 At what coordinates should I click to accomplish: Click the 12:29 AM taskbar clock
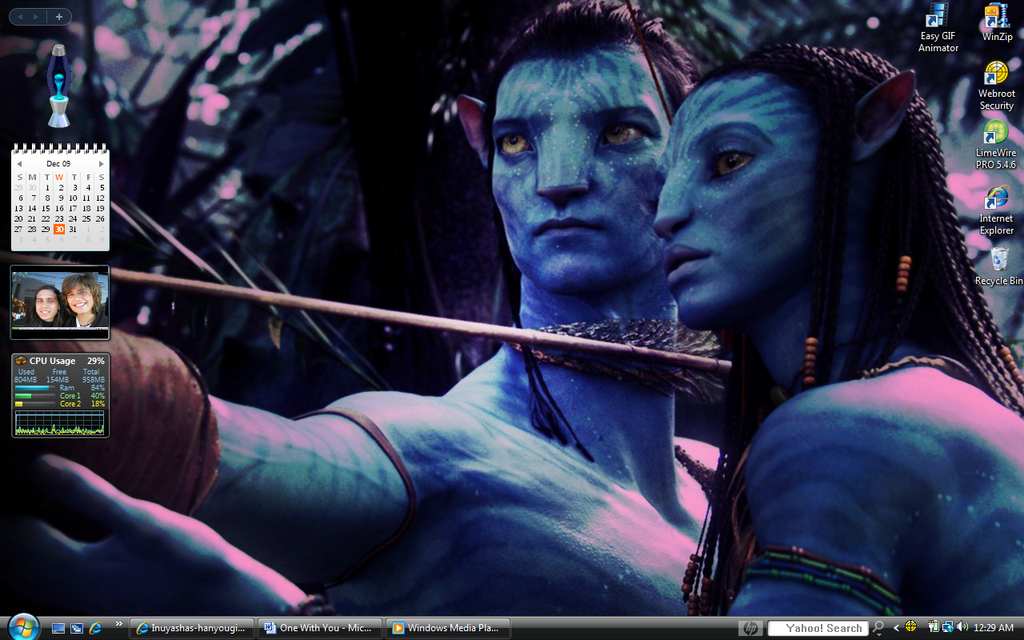(x=993, y=628)
